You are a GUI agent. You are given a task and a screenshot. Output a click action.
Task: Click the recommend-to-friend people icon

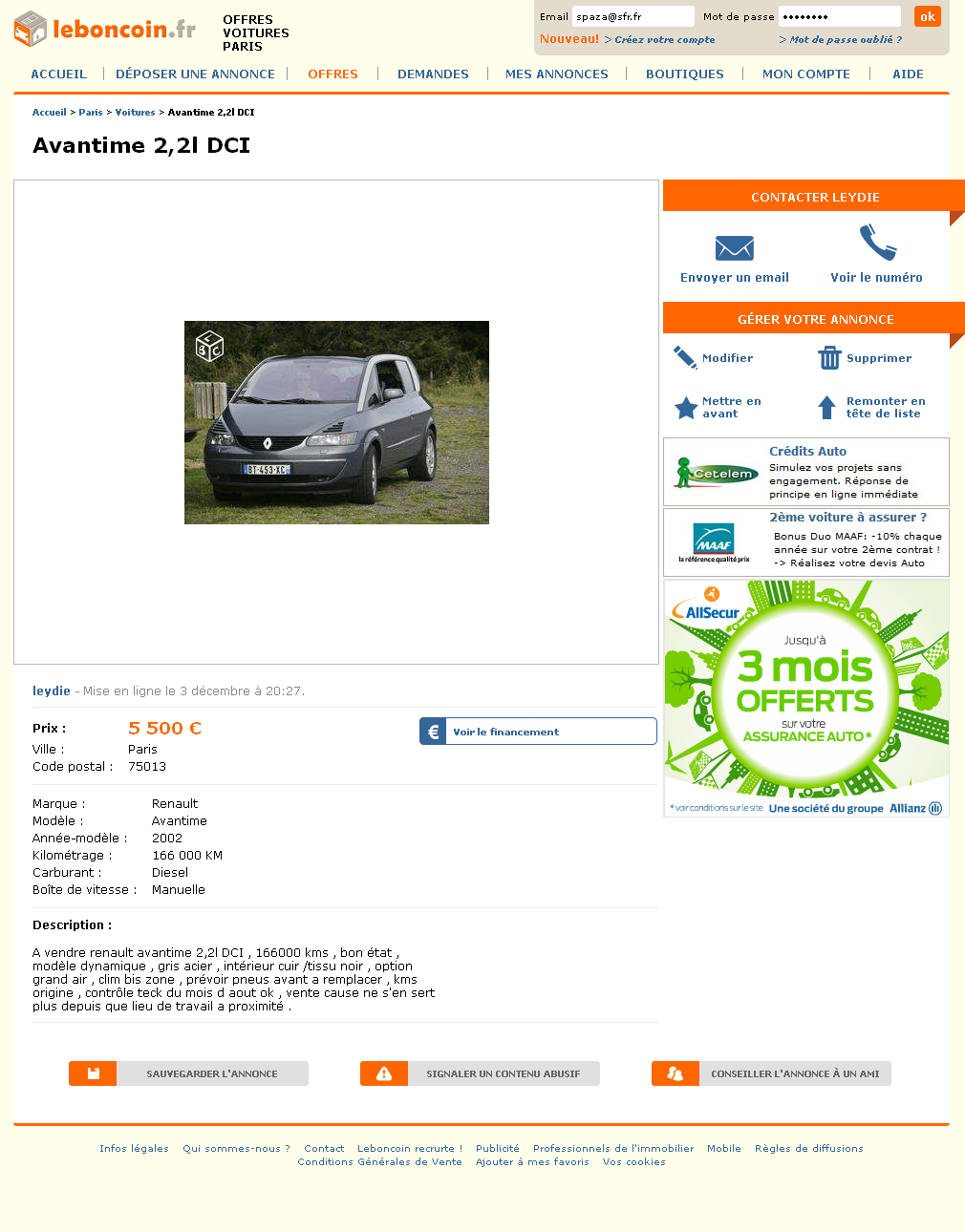(x=675, y=1073)
